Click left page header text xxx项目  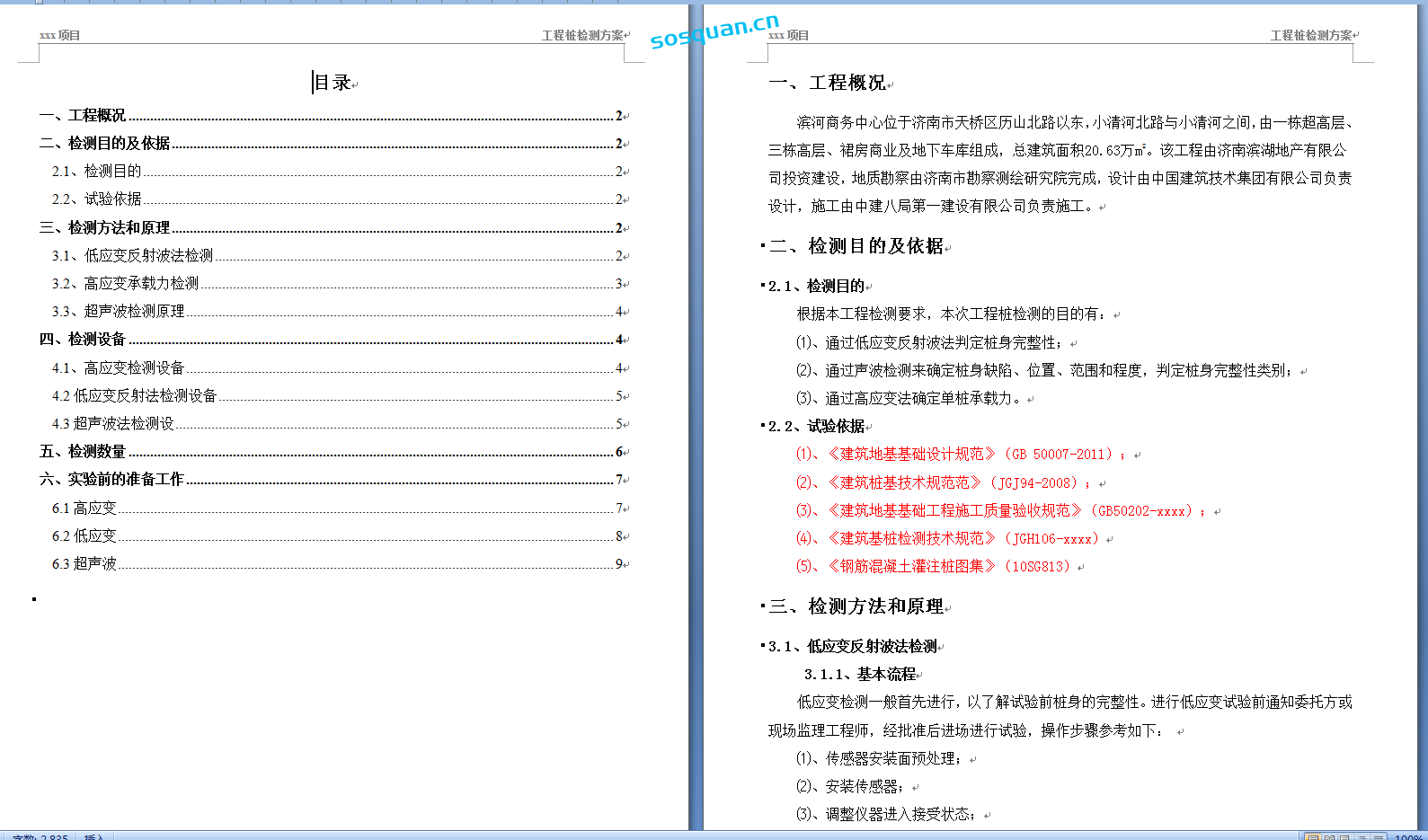60,35
